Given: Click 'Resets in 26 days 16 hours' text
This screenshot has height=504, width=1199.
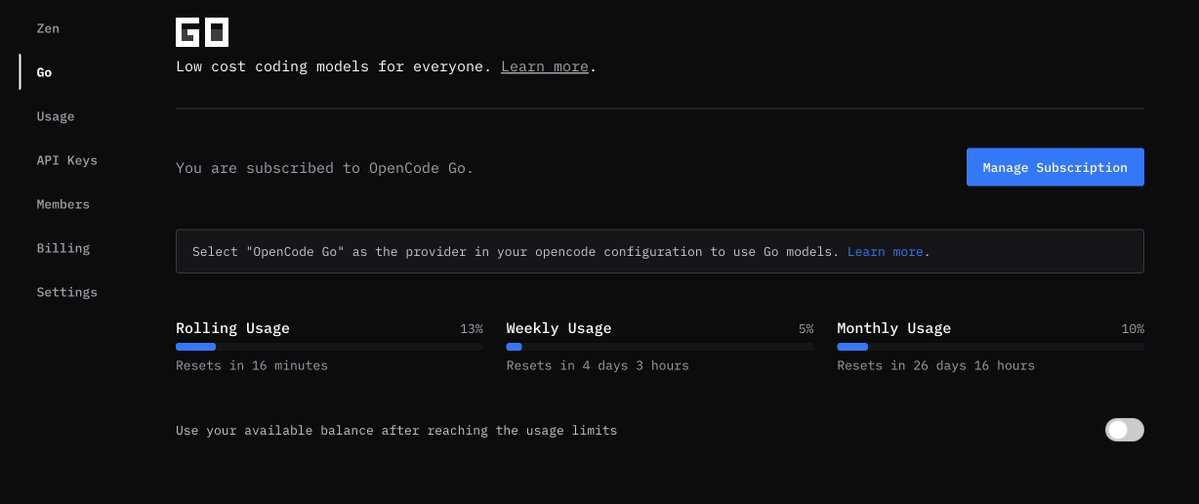Looking at the screenshot, I should [x=936, y=366].
